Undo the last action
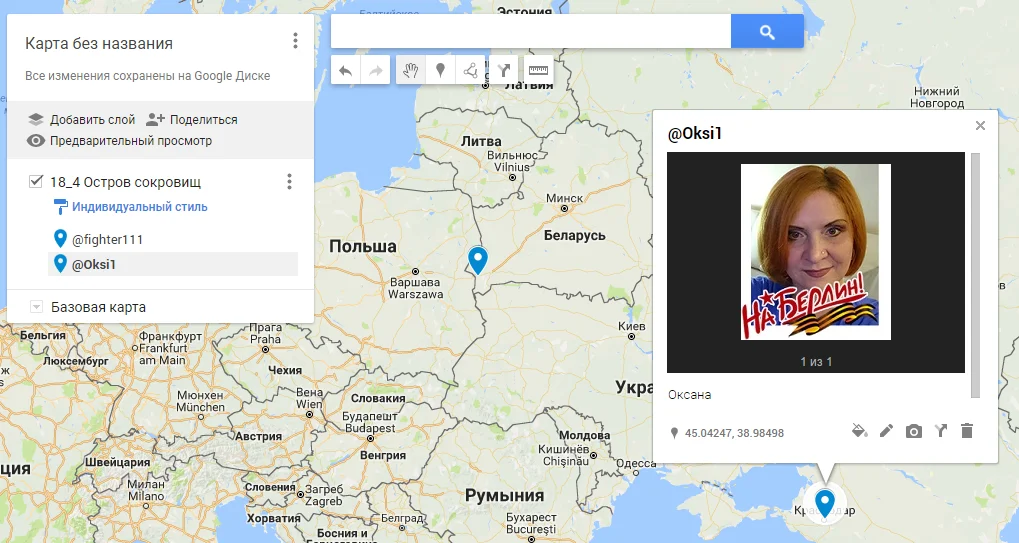The image size is (1019, 543). [x=346, y=70]
